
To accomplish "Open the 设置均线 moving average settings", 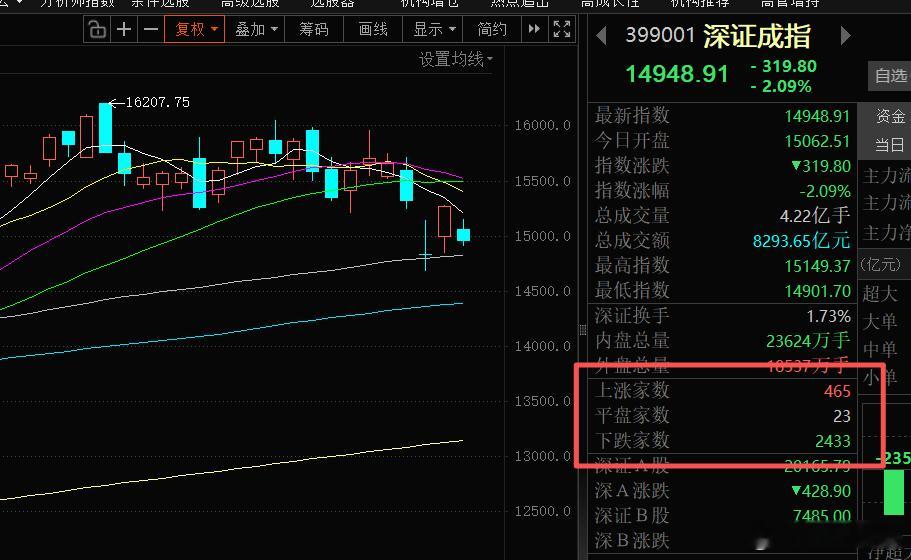I will tap(456, 59).
